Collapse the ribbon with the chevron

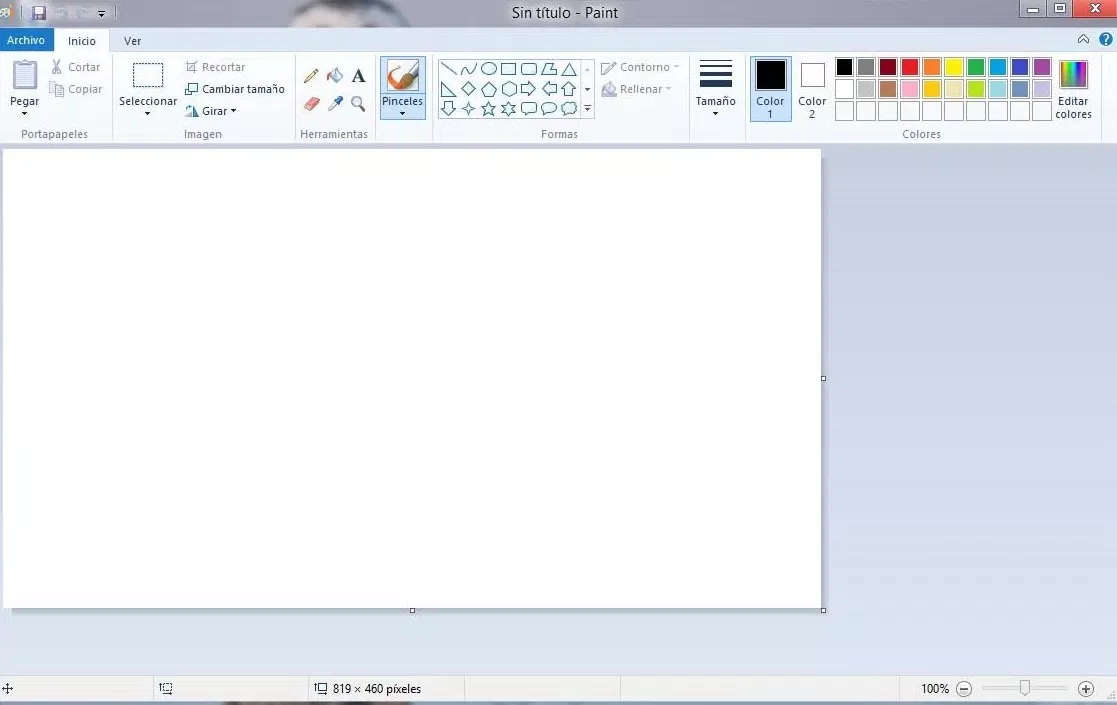click(x=1083, y=40)
